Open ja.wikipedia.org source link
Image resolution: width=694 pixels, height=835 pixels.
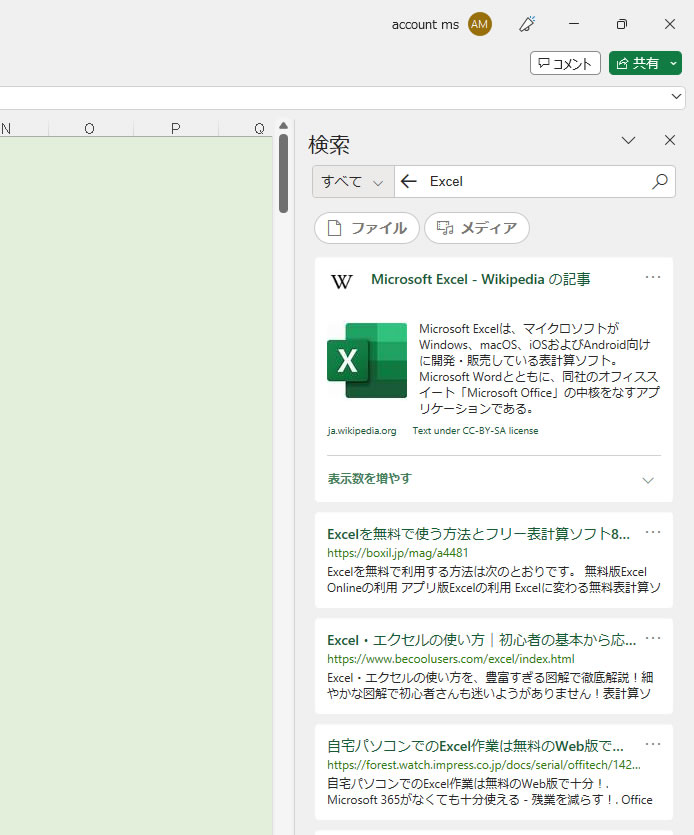[362, 431]
